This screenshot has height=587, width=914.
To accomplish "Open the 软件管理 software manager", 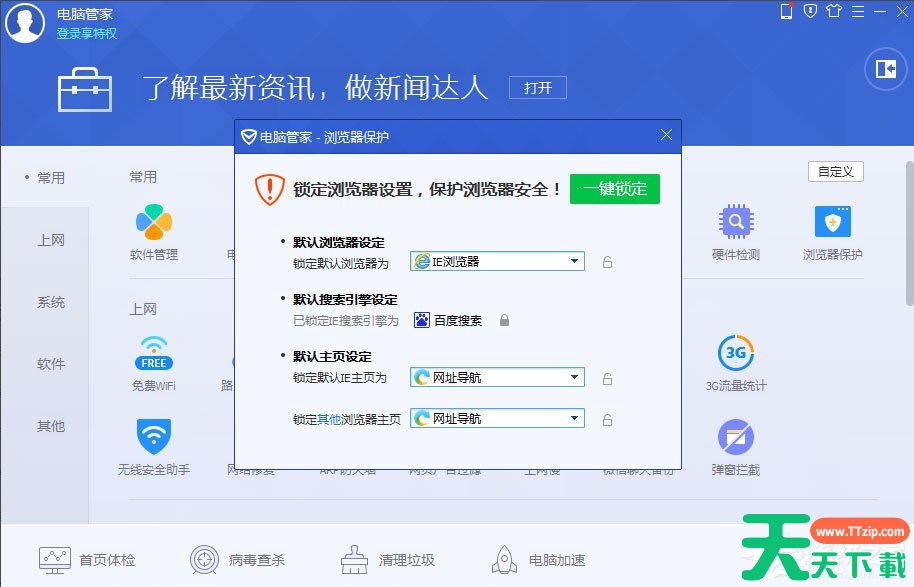I will pyautogui.click(x=153, y=230).
